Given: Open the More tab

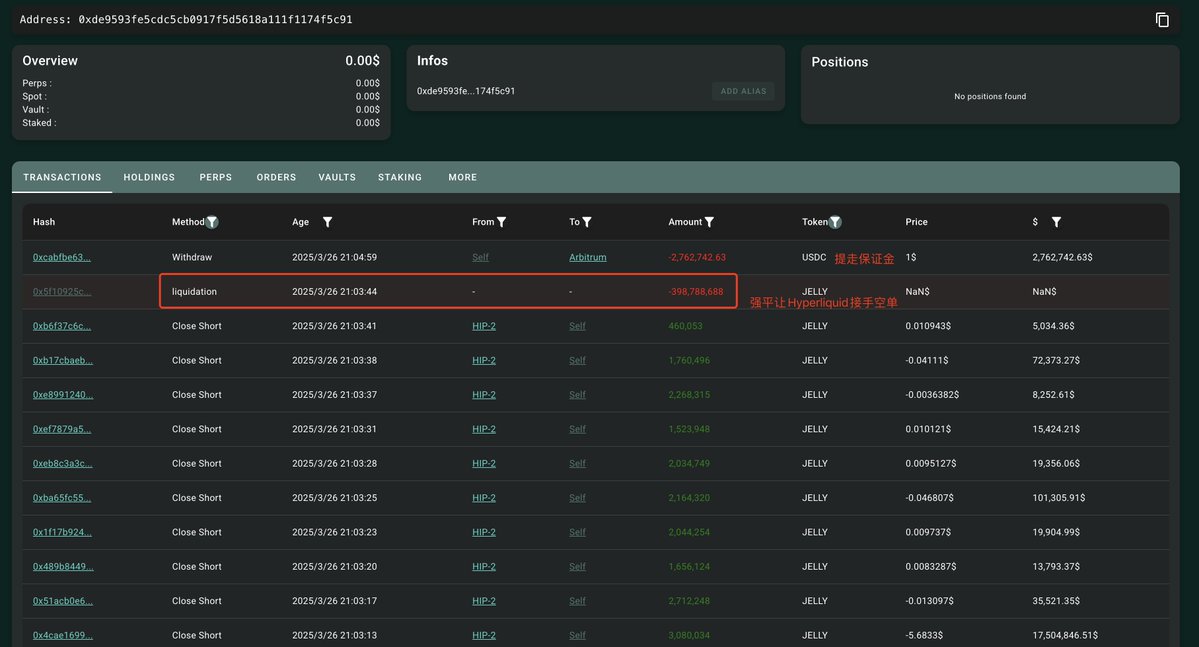Looking at the screenshot, I should [x=463, y=177].
